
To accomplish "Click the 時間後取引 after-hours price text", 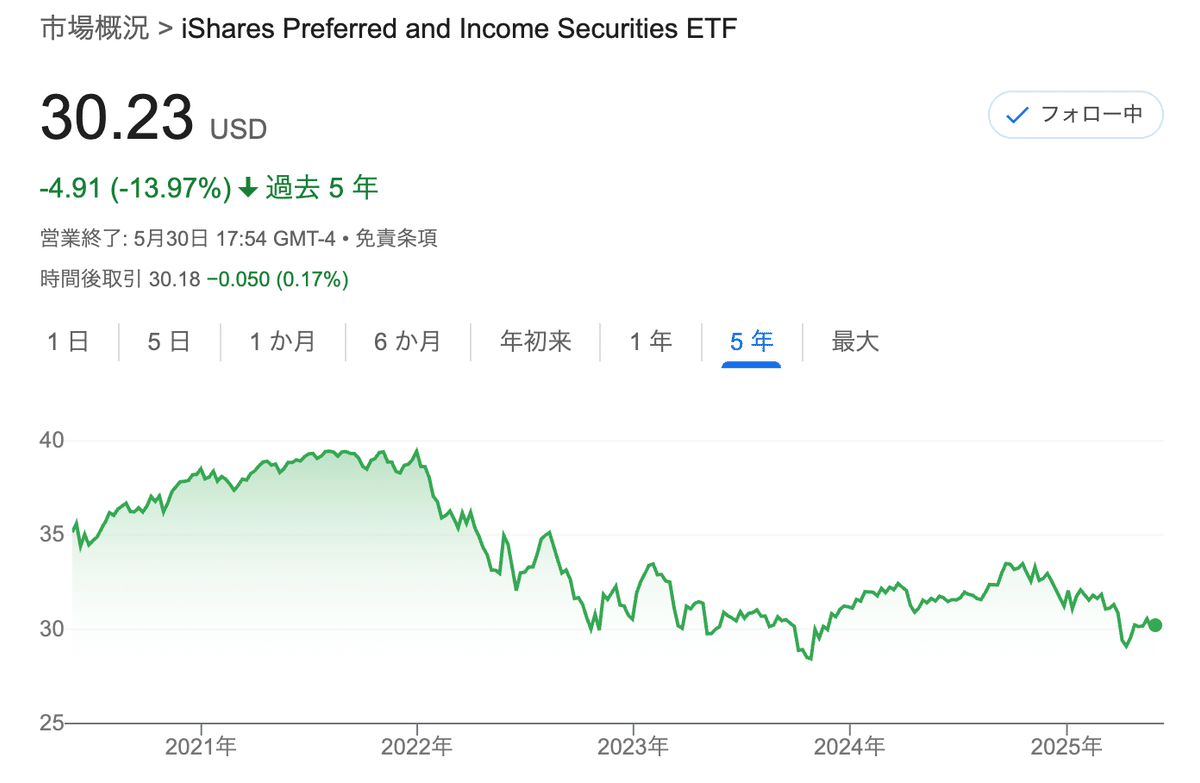I will 87,279.
